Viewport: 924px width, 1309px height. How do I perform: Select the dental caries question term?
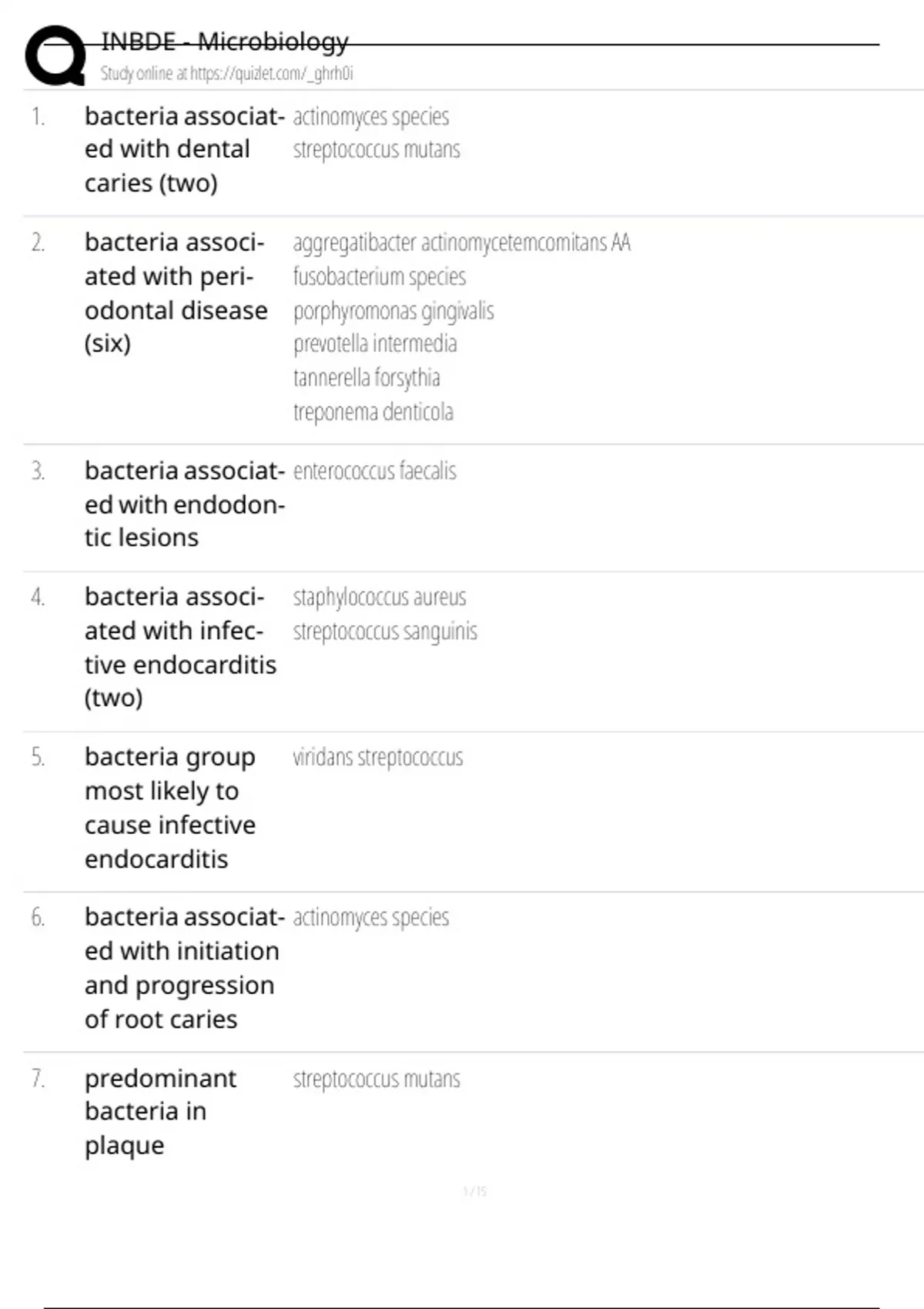coord(183,149)
